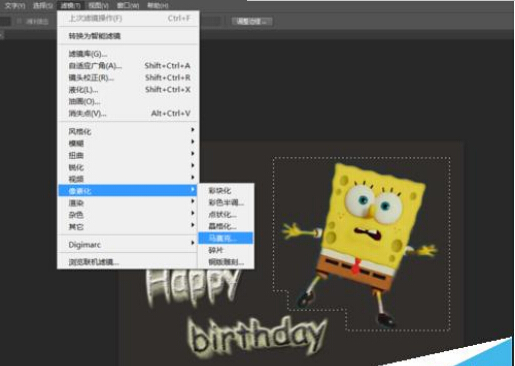Open the 选择(S) menu in menu bar
Image resolution: width=515 pixels, height=366 pixels.
pos(43,5)
